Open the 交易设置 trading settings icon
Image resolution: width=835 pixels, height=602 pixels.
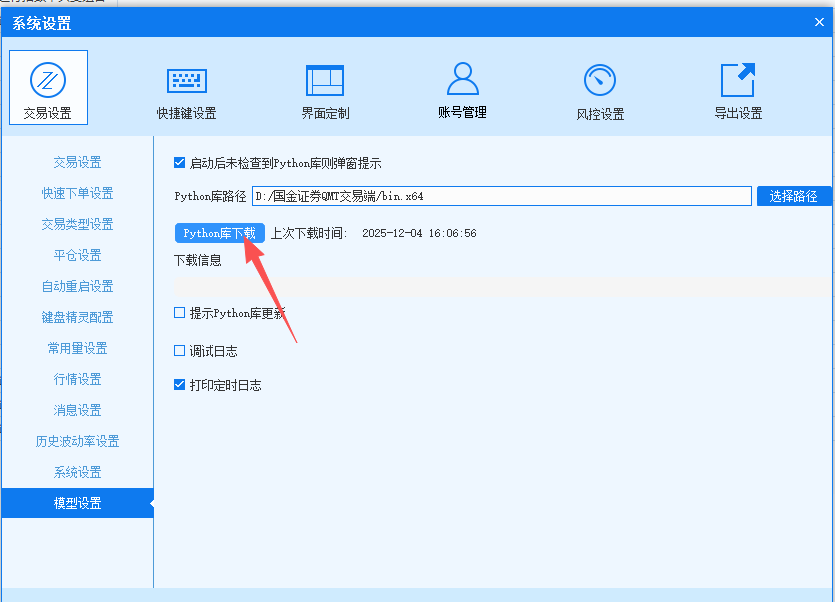tap(48, 87)
